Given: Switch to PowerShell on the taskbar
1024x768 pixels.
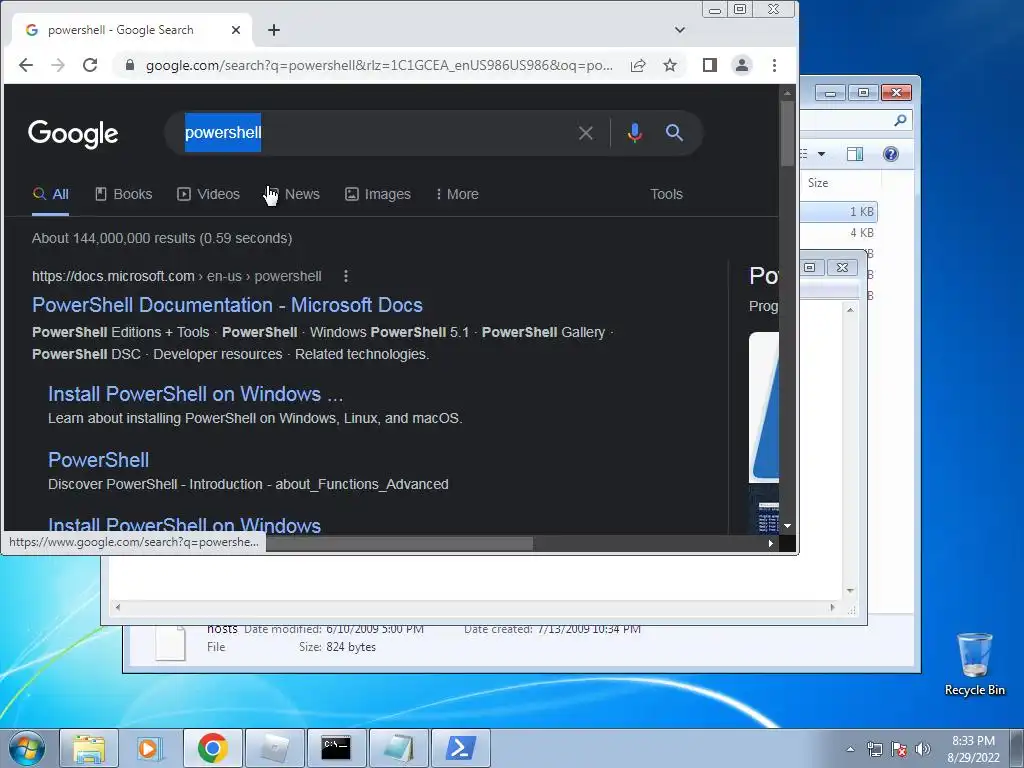Looking at the screenshot, I should pyautogui.click(x=460, y=748).
